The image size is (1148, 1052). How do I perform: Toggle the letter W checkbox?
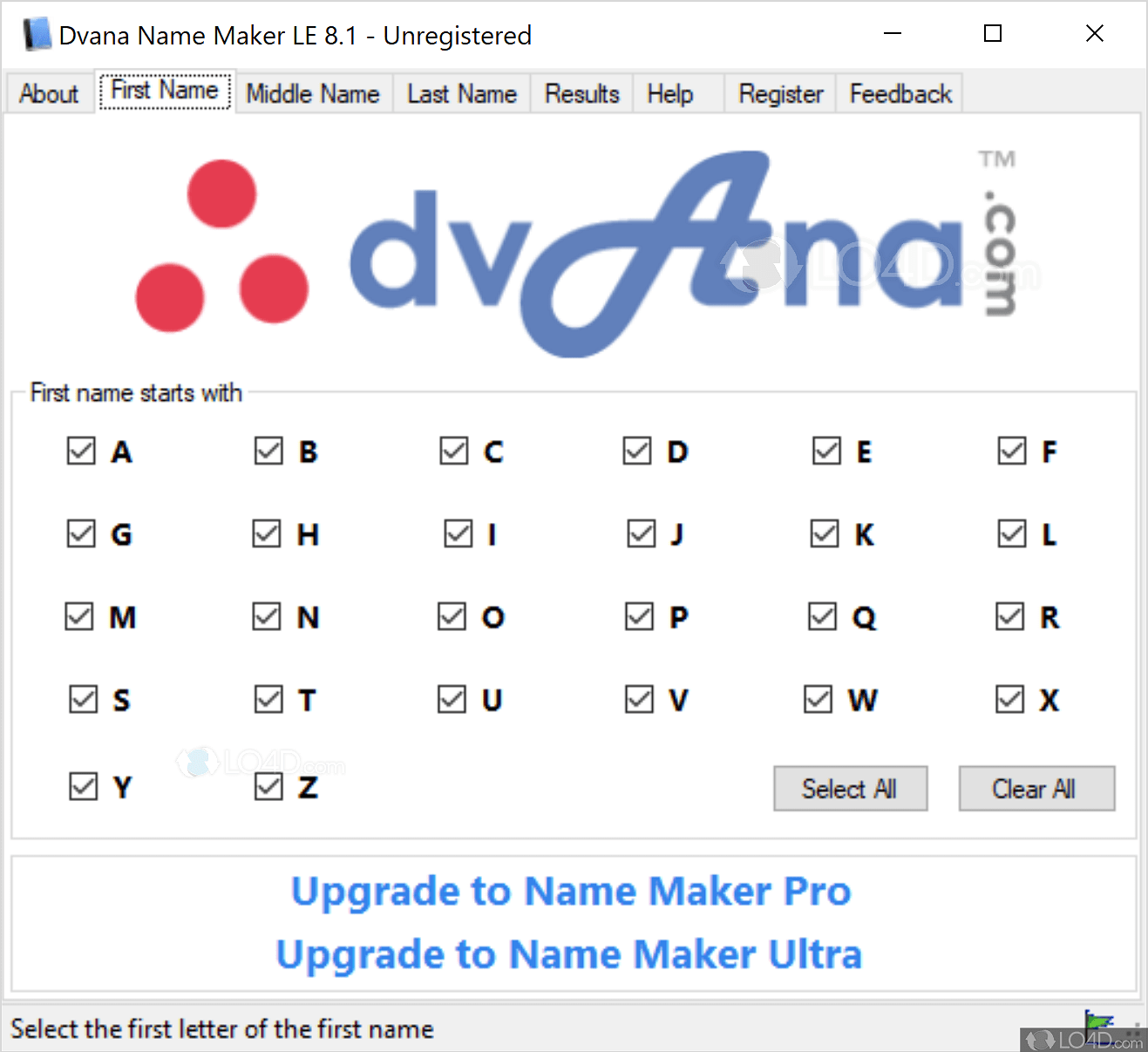click(818, 699)
